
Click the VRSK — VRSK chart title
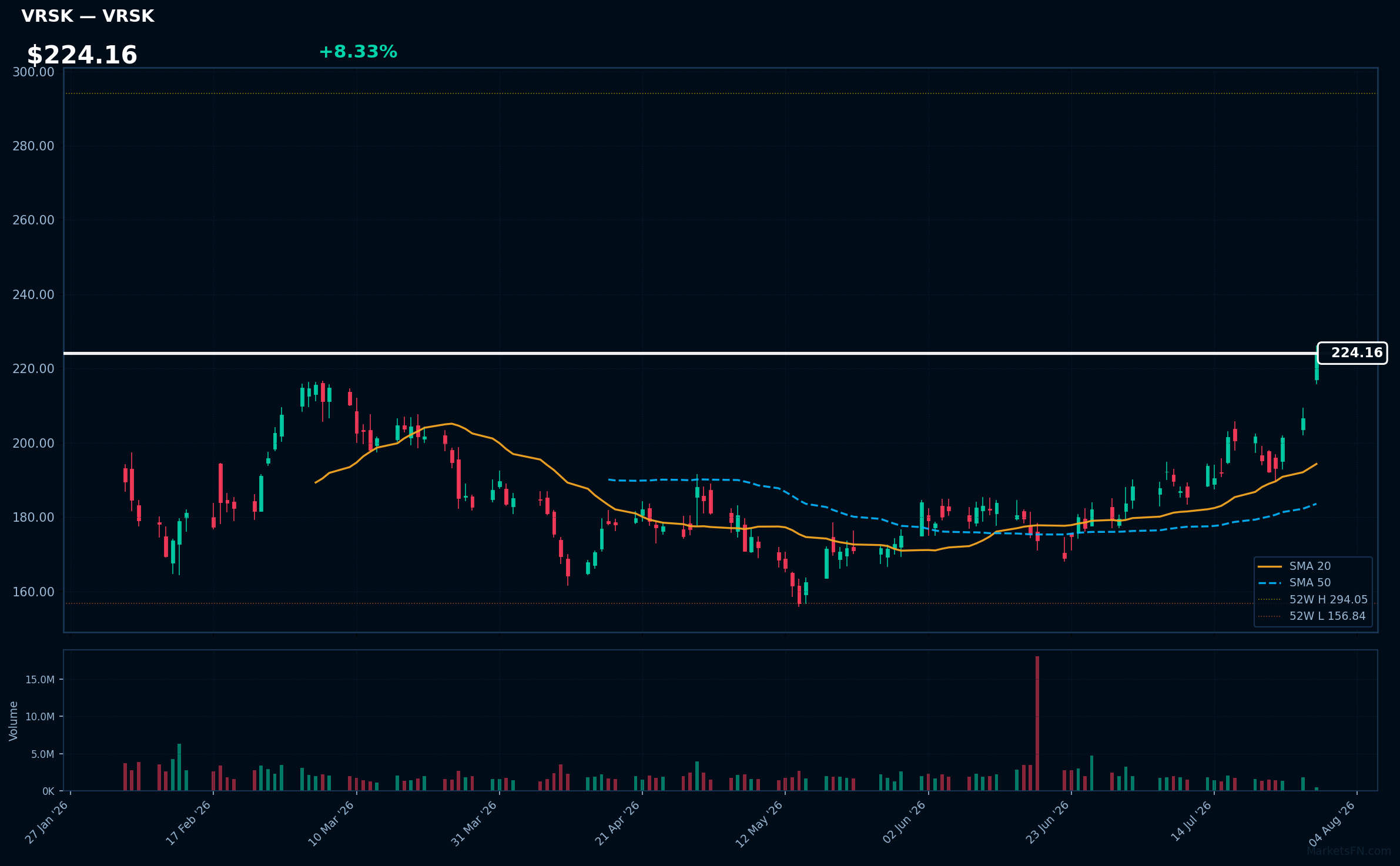88,16
